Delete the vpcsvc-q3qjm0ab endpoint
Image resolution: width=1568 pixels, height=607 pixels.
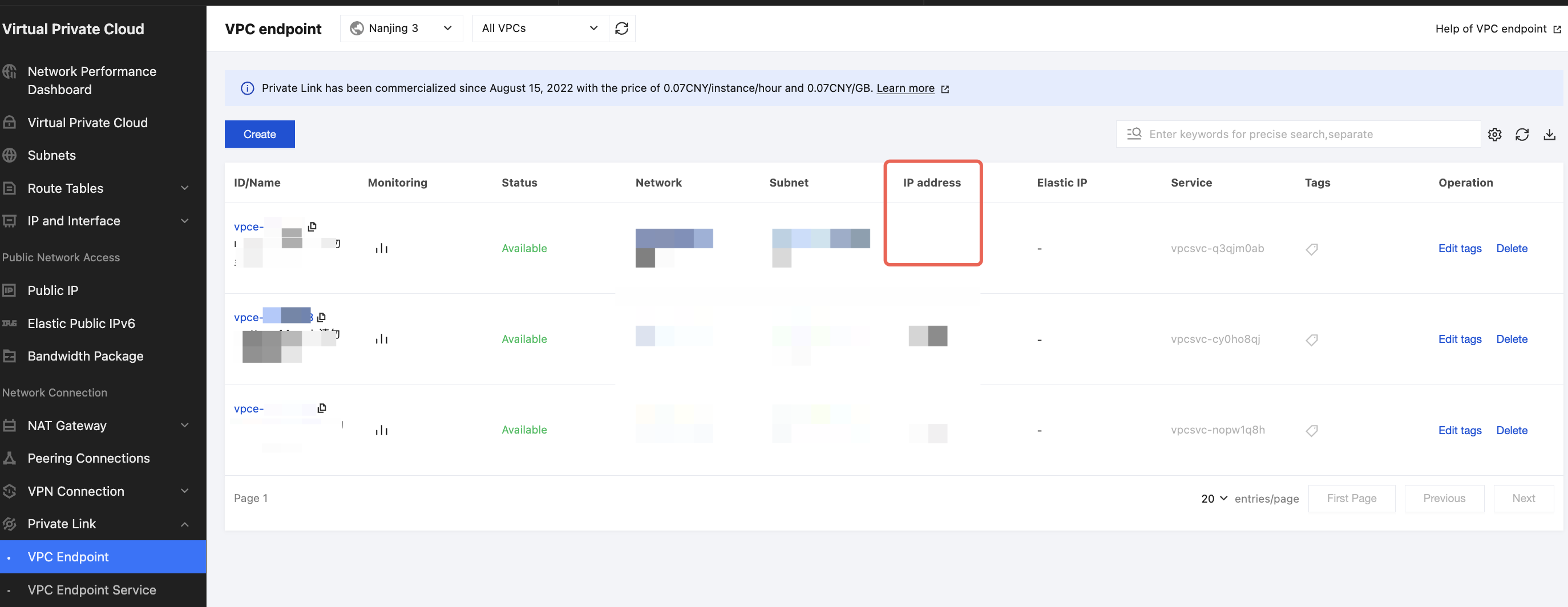point(1512,248)
